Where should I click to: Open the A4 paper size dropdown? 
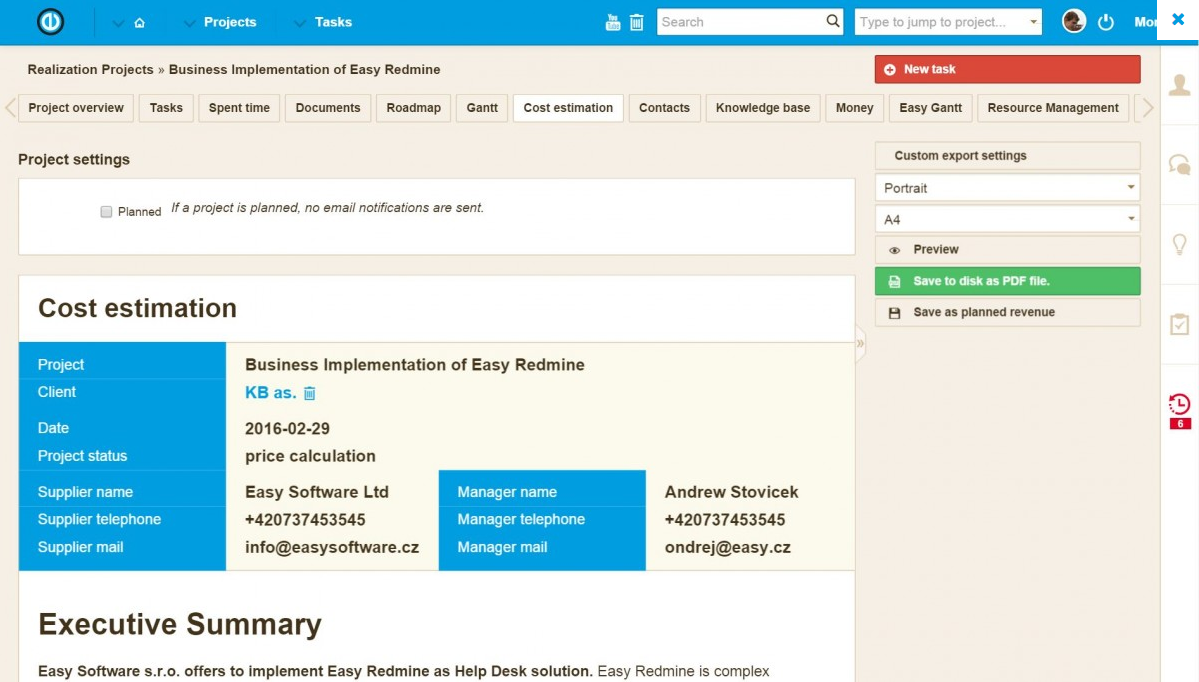point(1007,219)
